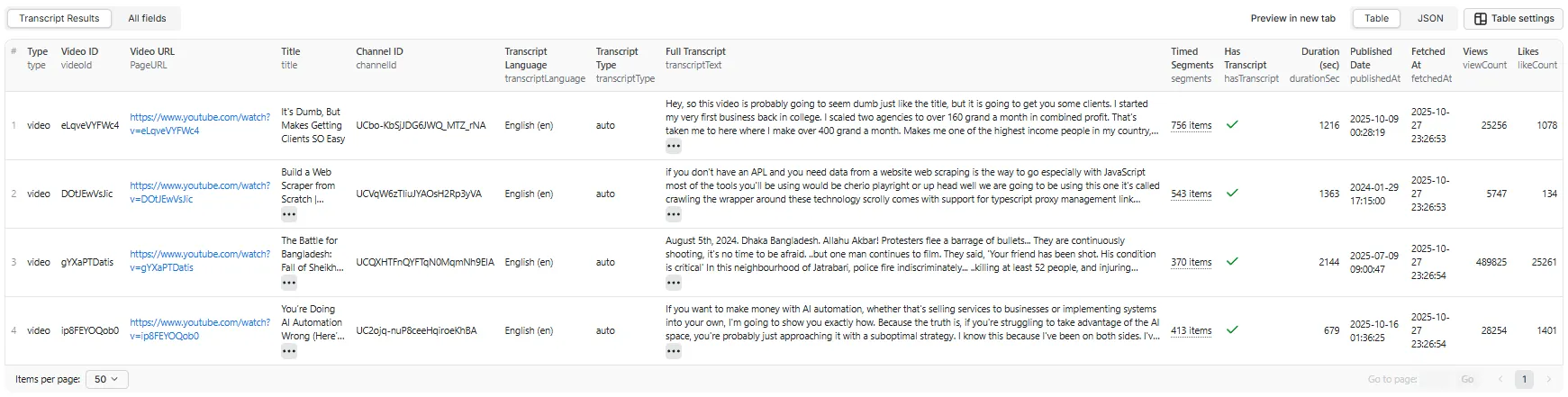Click the Table settings icon button
Image resolution: width=1568 pixels, height=397 pixels.
(1512, 18)
